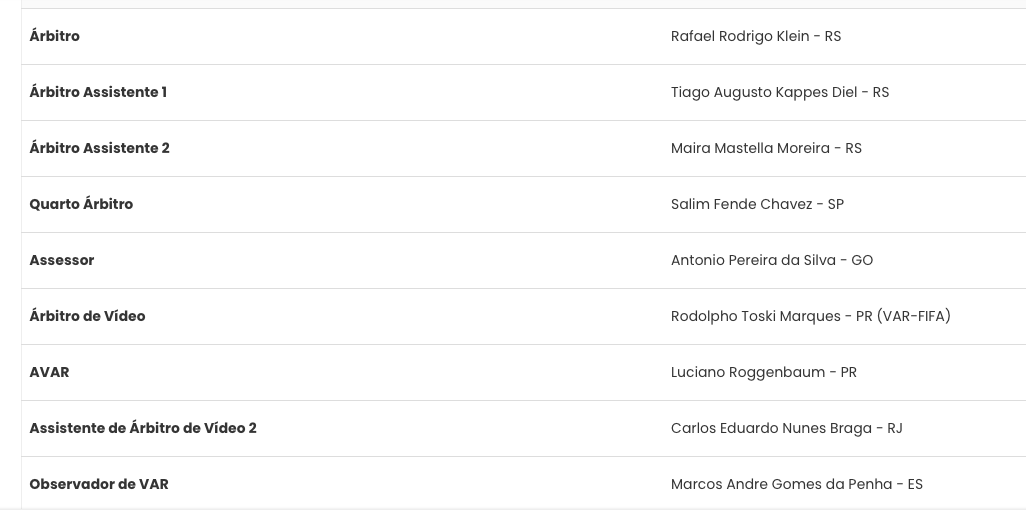
Task: Click the 'Observador de VAR' label
Action: pyautogui.click(x=99, y=484)
